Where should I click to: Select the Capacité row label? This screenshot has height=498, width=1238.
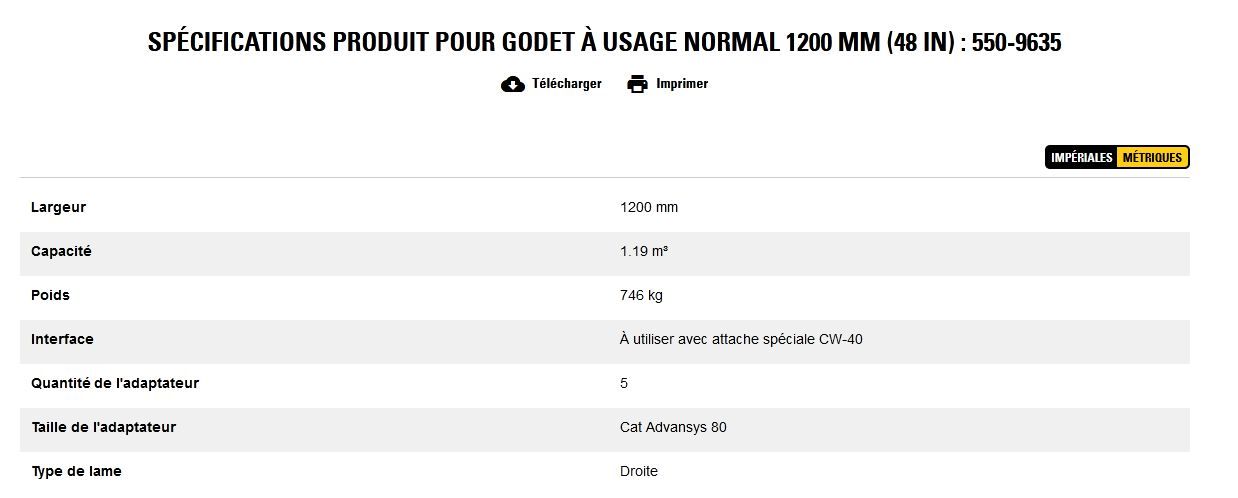[61, 251]
